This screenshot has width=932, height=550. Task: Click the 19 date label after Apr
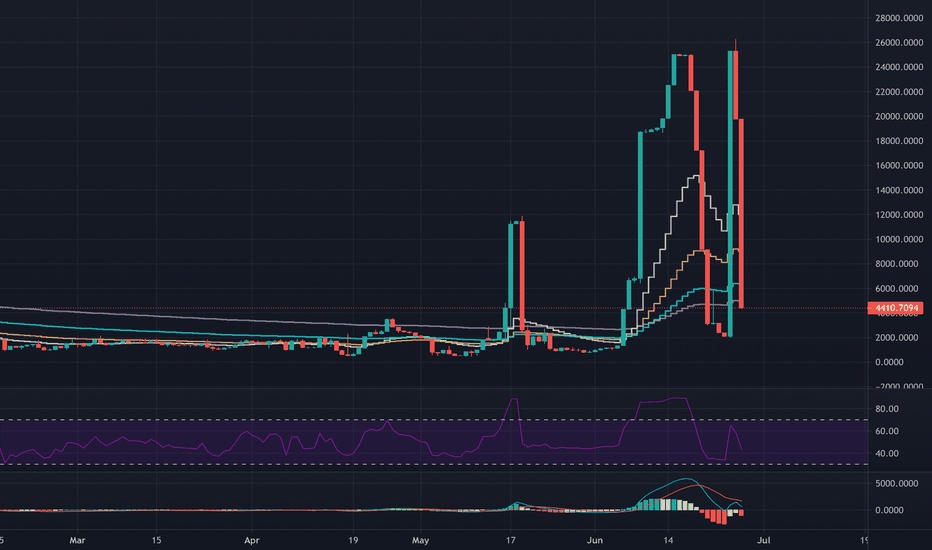tap(353, 540)
